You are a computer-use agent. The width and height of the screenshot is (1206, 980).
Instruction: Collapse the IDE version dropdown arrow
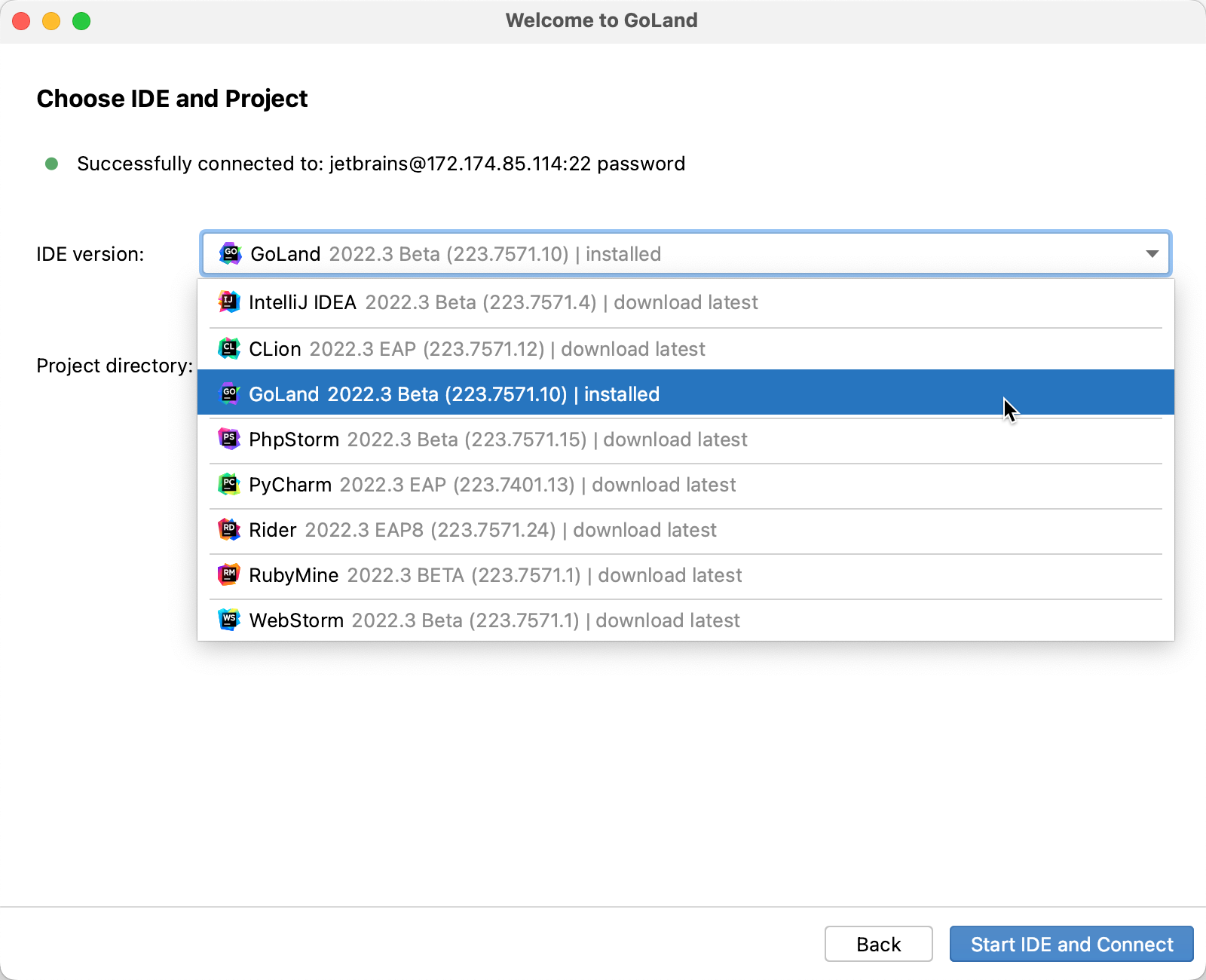(1152, 254)
